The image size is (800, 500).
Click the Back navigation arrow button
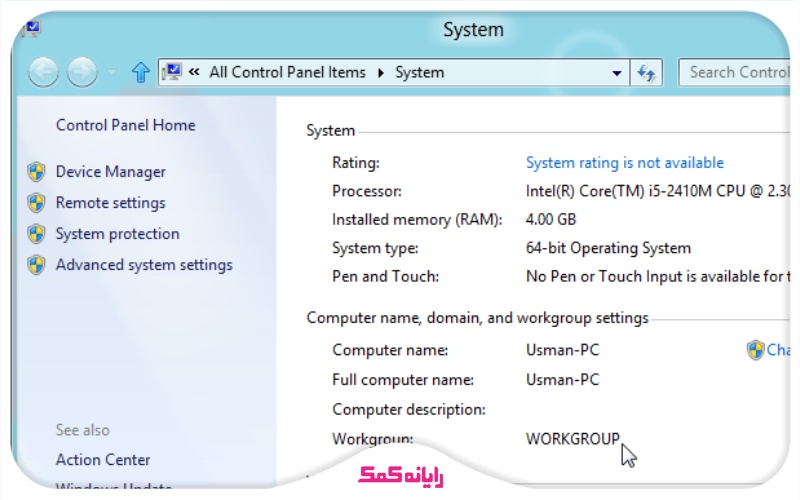43,72
